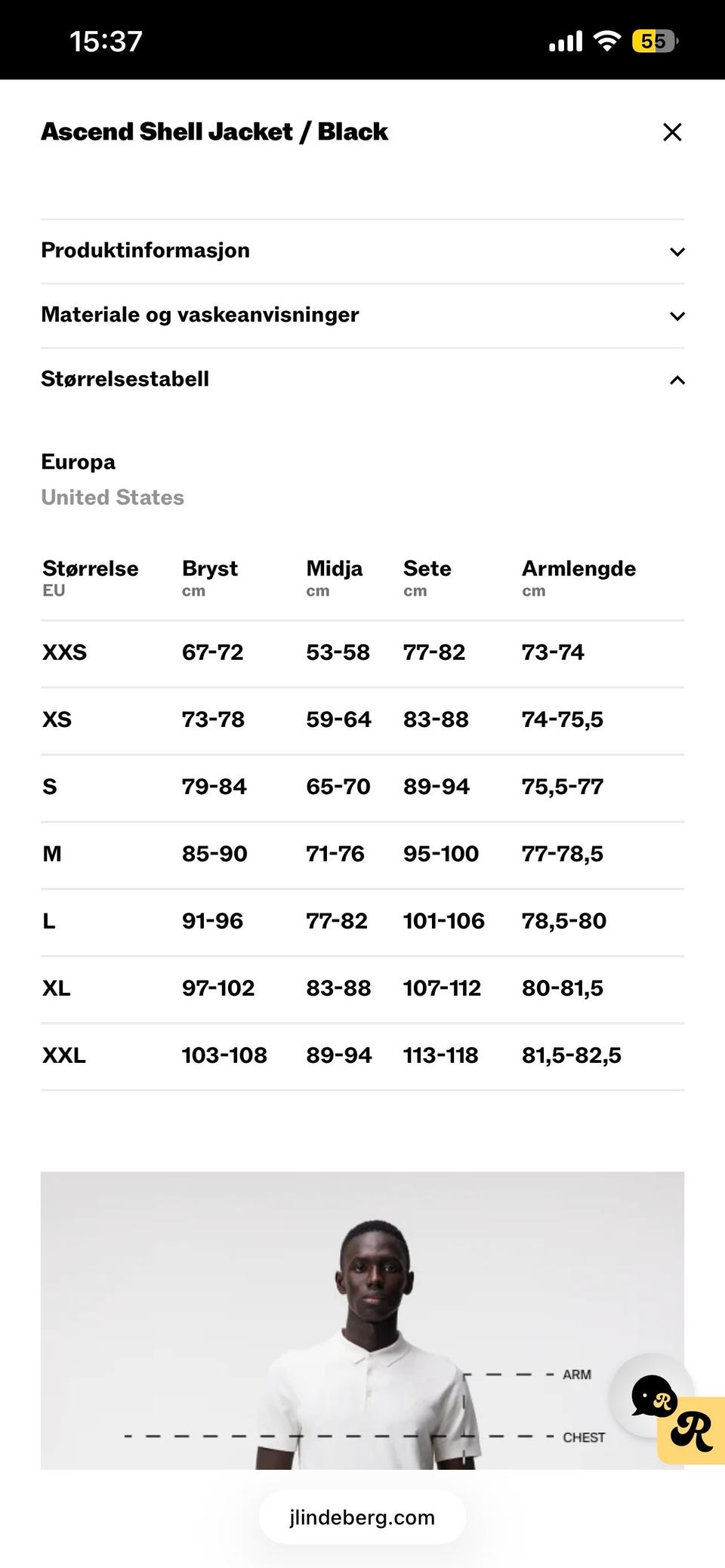
Task: Close the Ascend Shell Jacket panel
Action: pos(672,132)
